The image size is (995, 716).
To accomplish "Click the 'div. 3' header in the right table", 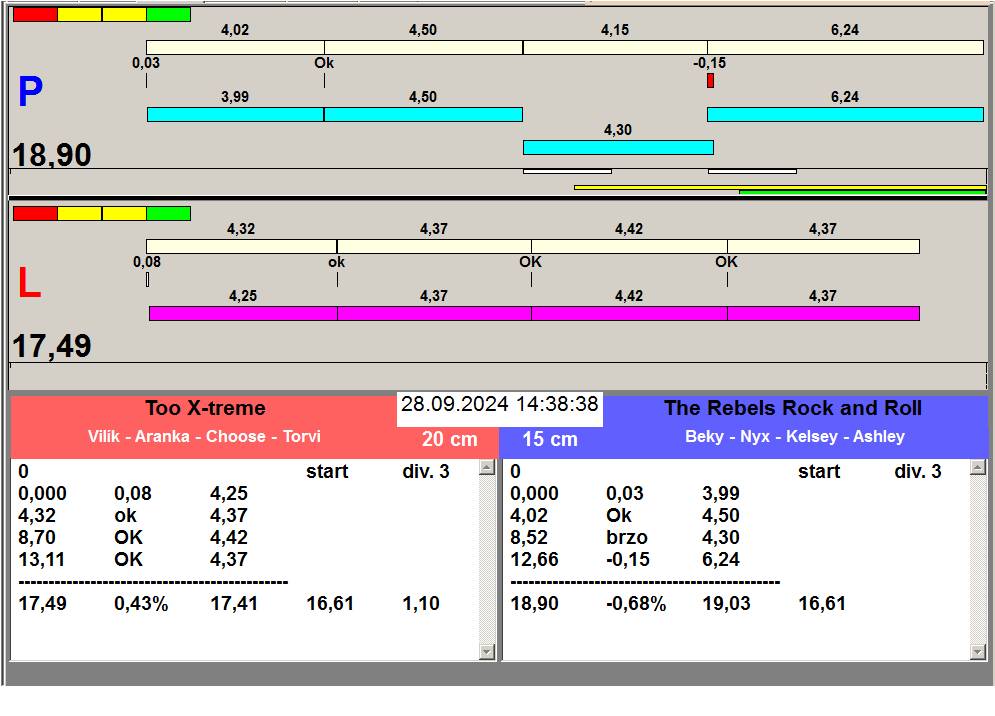I will coord(918,471).
